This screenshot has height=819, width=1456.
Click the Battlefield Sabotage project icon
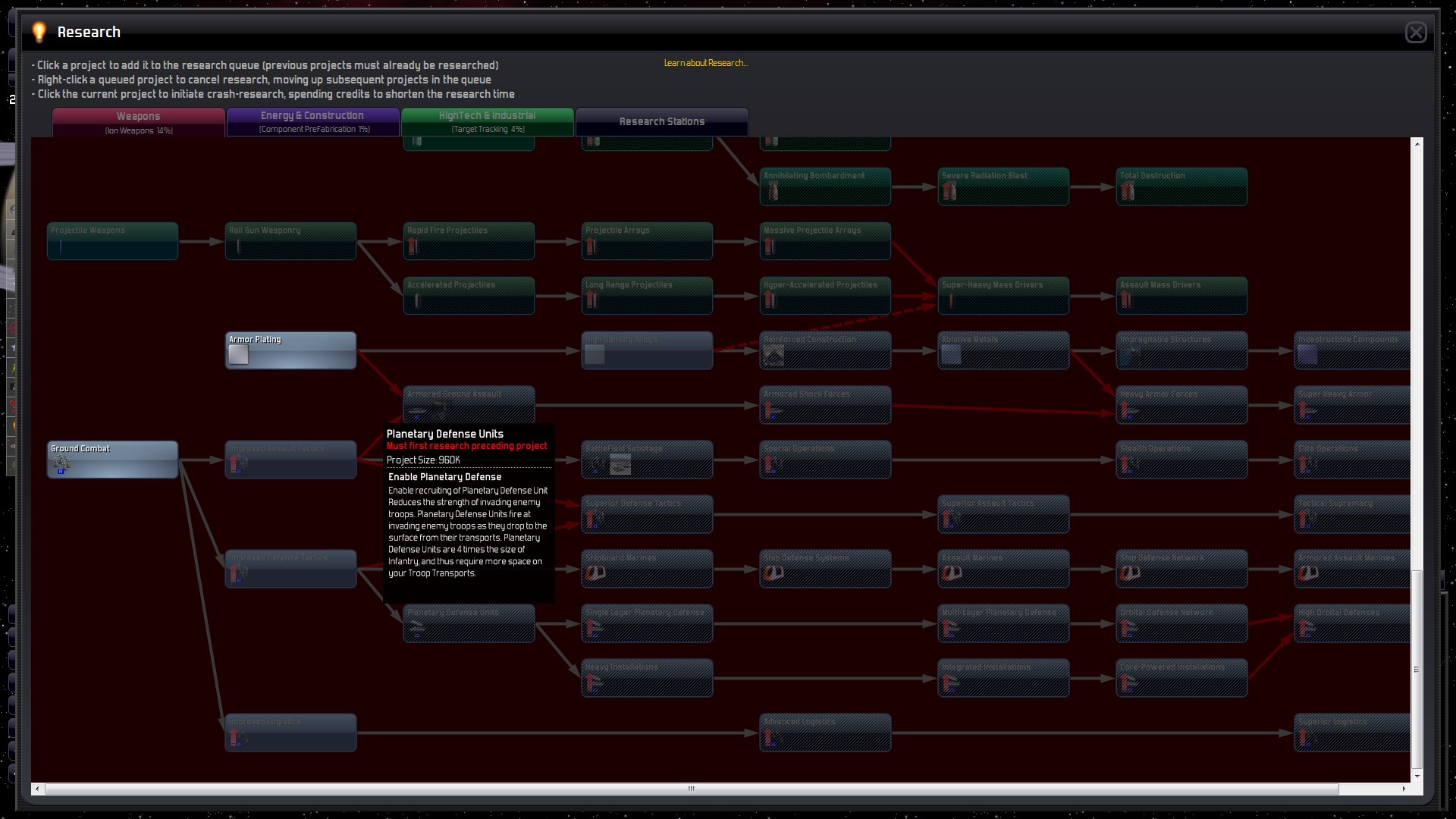620,464
